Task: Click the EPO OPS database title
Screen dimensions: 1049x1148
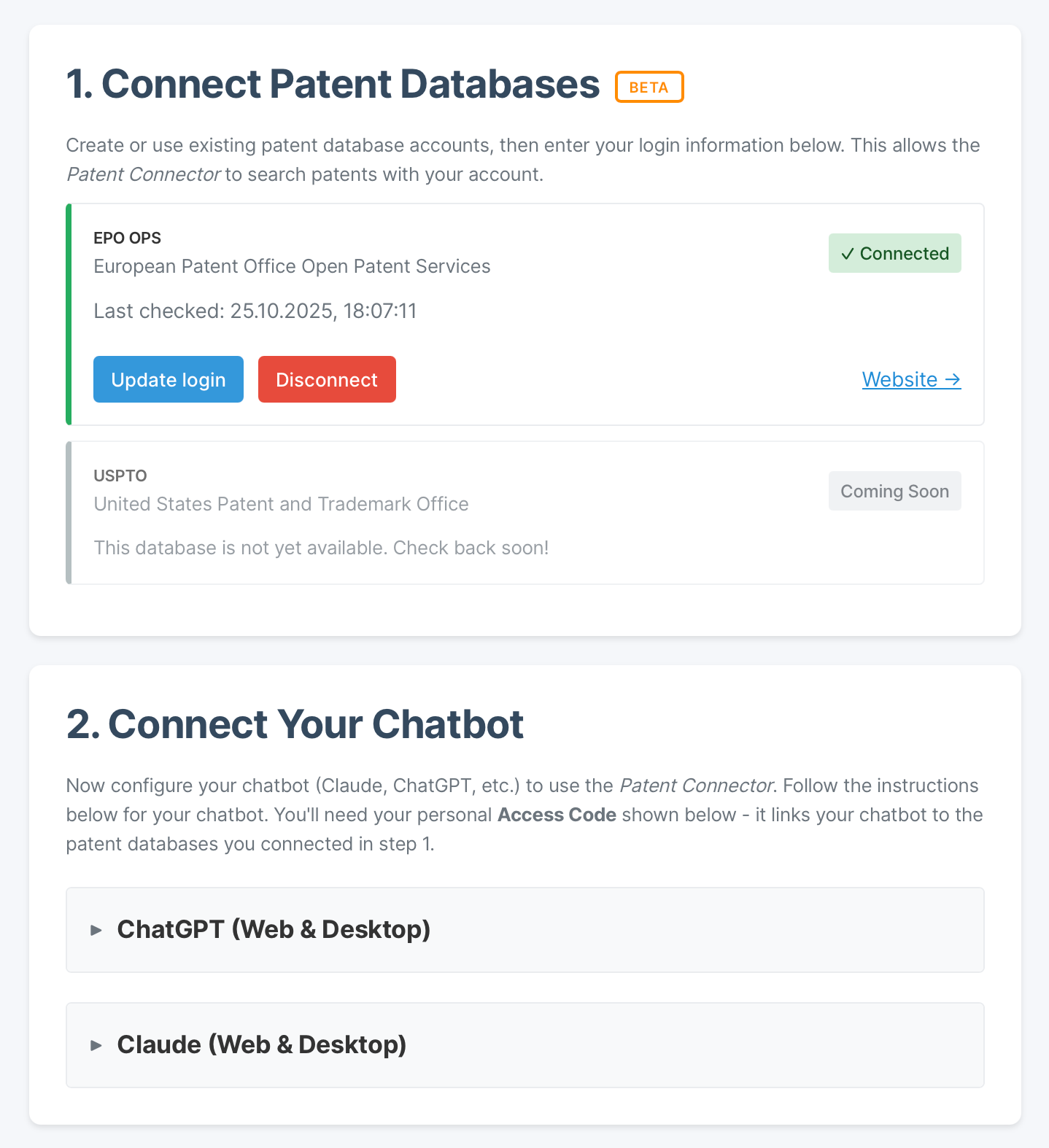Action: point(127,238)
